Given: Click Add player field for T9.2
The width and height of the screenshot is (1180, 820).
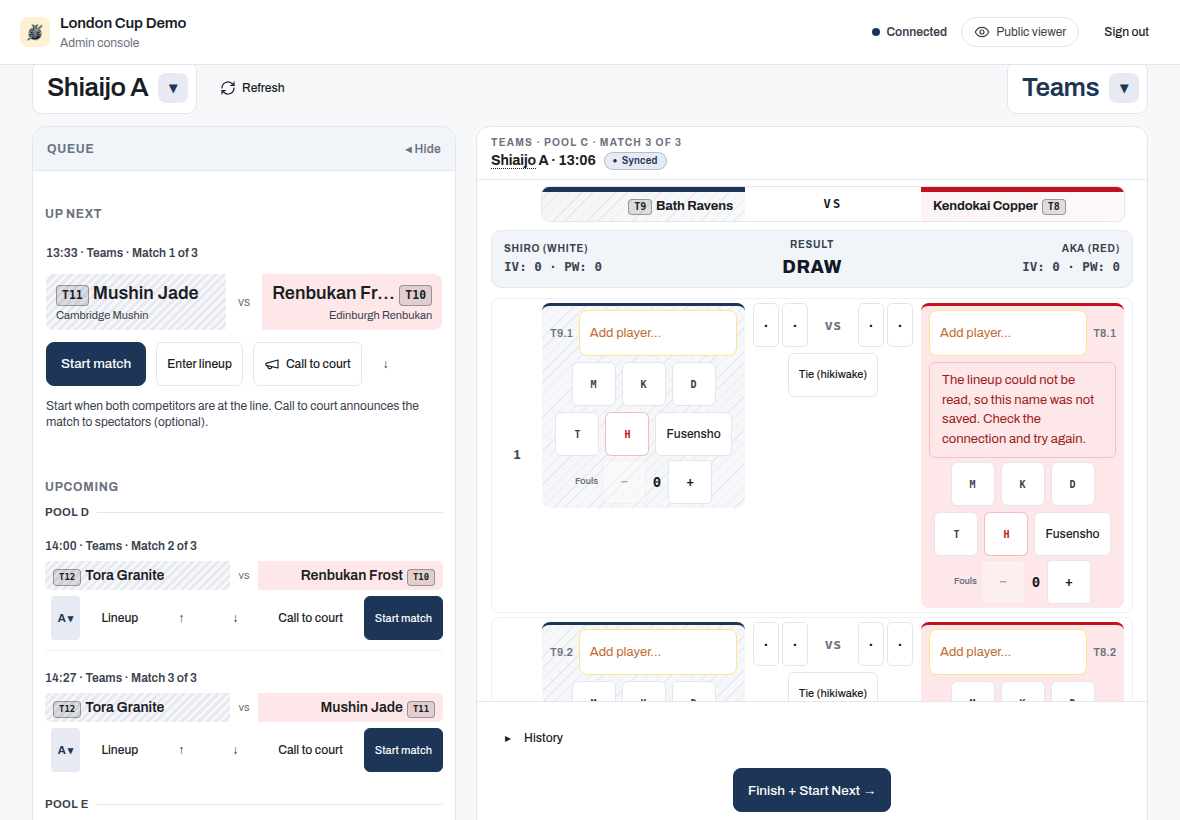Looking at the screenshot, I should (x=658, y=652).
